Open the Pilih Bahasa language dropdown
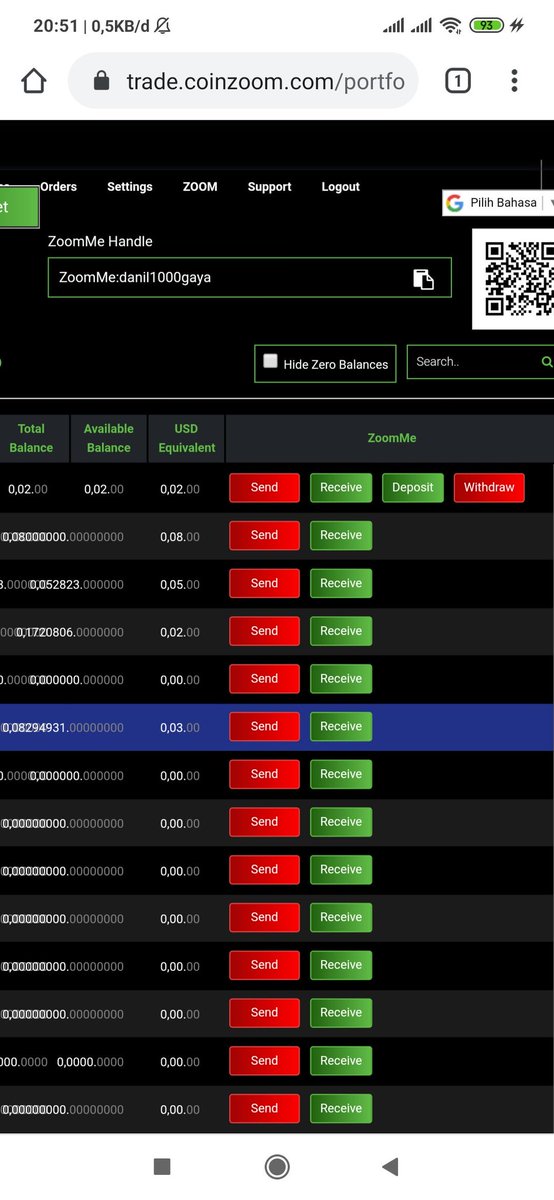The height and width of the screenshot is (1200, 554). pyautogui.click(x=498, y=203)
